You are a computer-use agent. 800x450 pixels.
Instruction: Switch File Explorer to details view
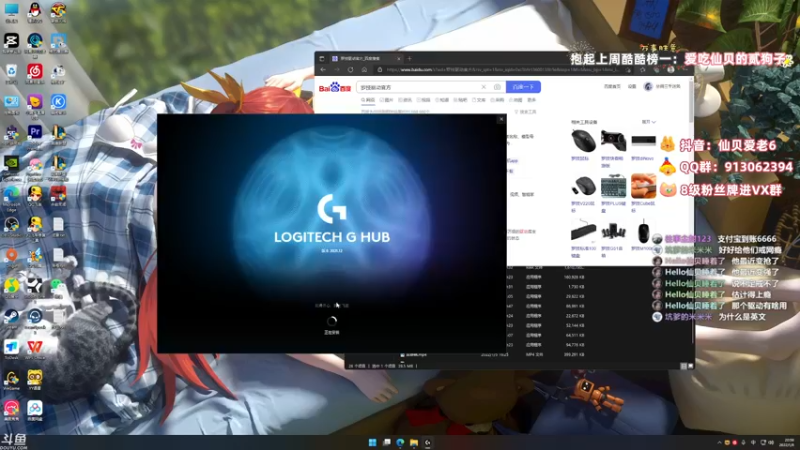(684, 366)
